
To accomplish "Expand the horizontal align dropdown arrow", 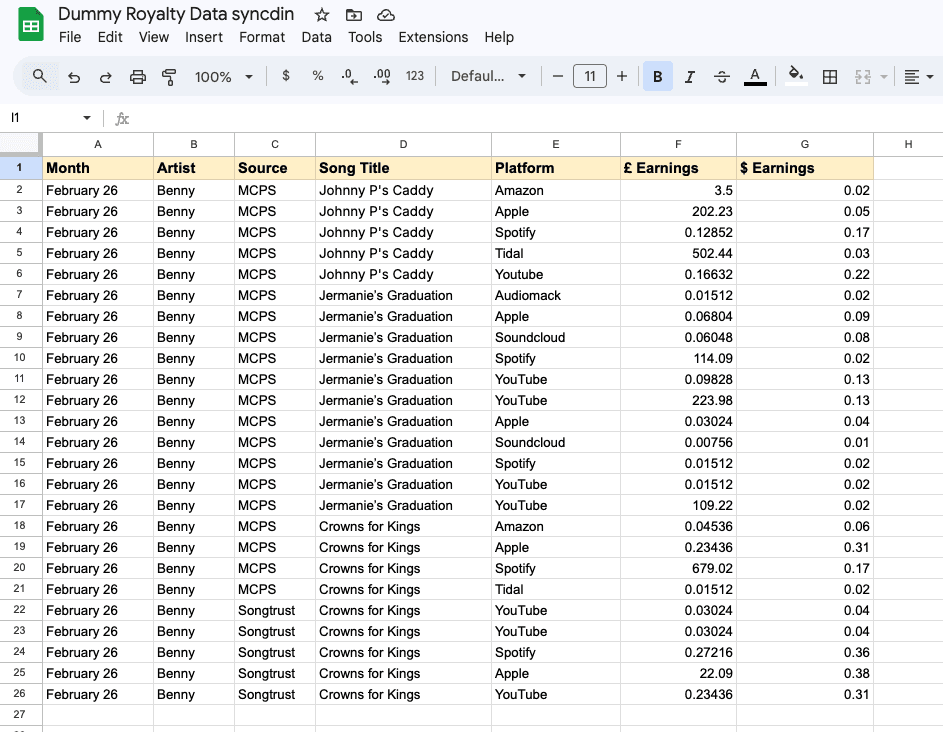I will pyautogui.click(x=930, y=77).
